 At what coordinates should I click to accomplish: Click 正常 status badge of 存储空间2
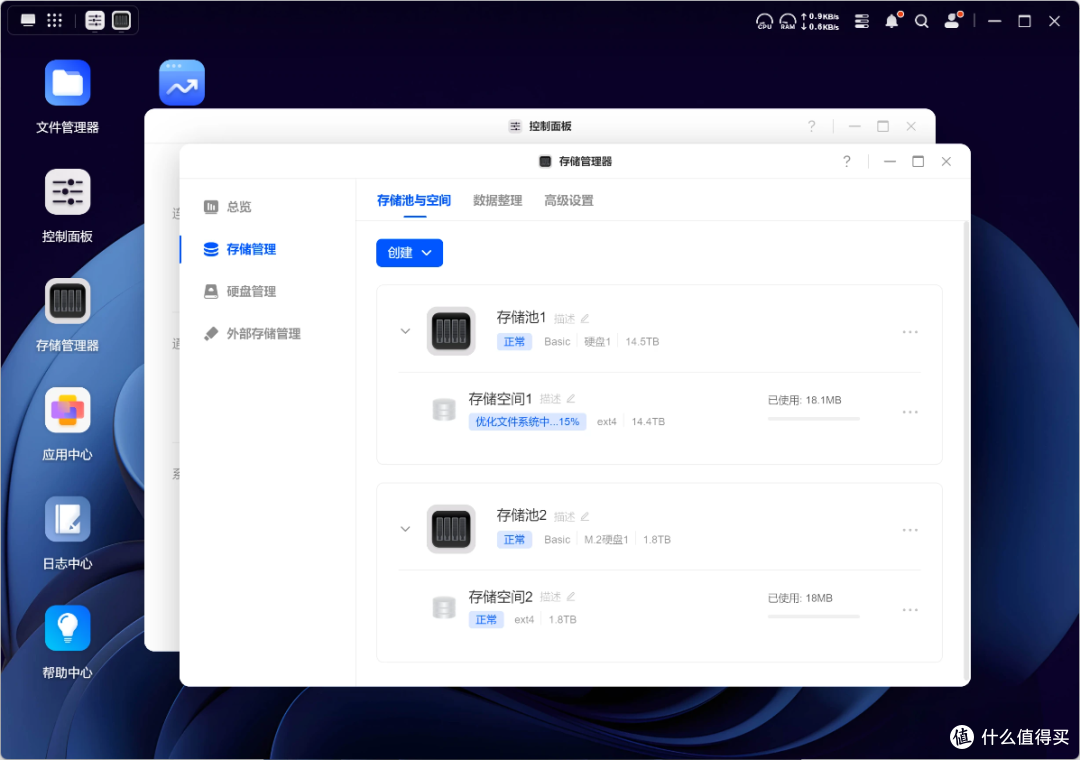486,619
